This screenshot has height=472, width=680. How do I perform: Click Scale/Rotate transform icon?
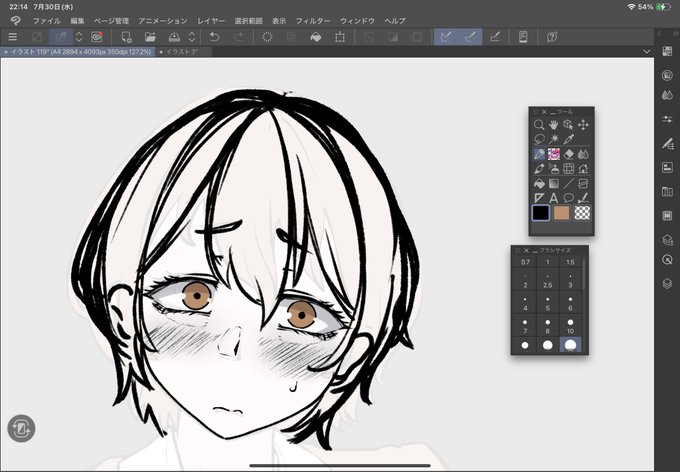340,37
